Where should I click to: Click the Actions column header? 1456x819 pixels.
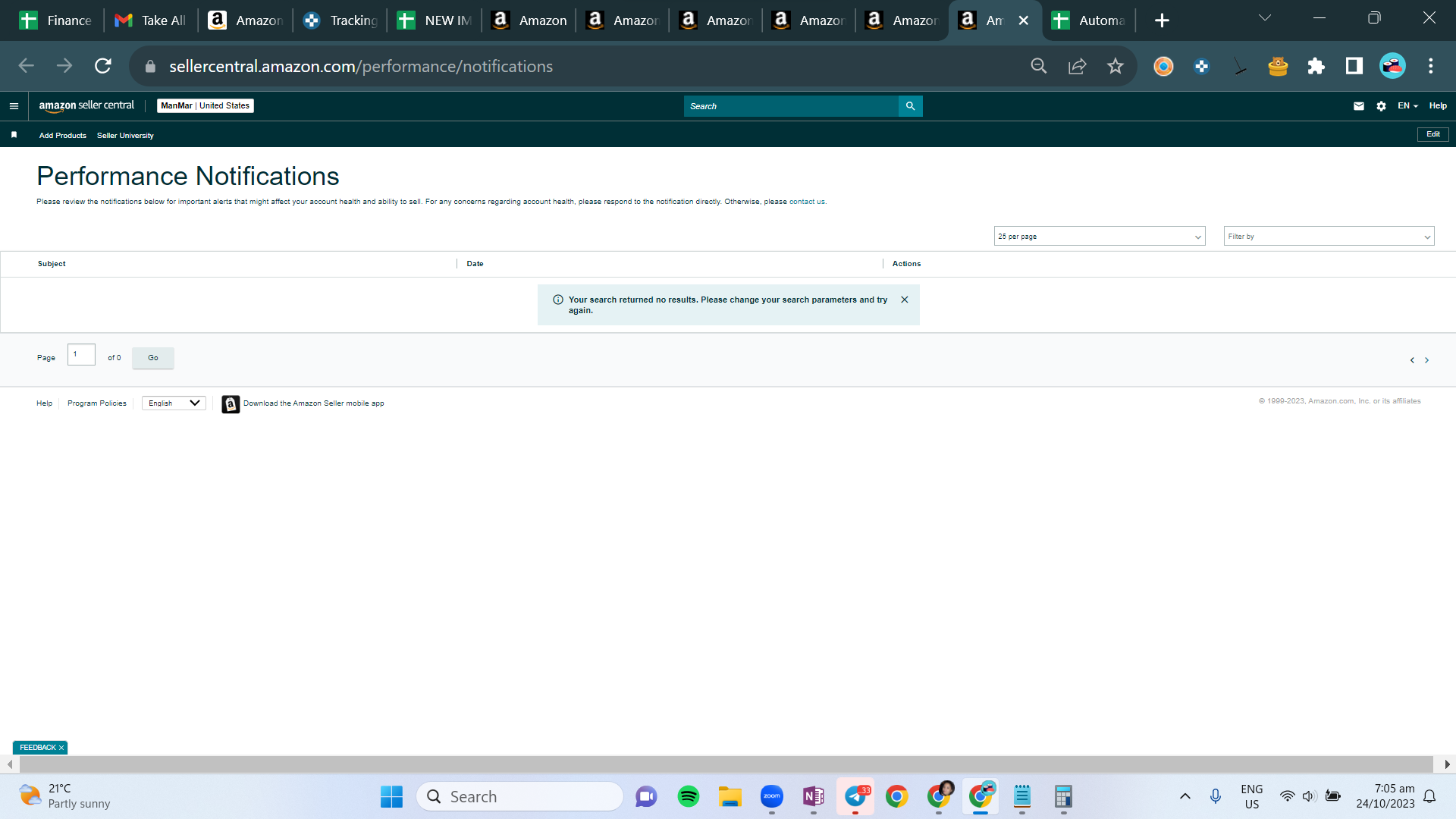pyautogui.click(x=906, y=264)
